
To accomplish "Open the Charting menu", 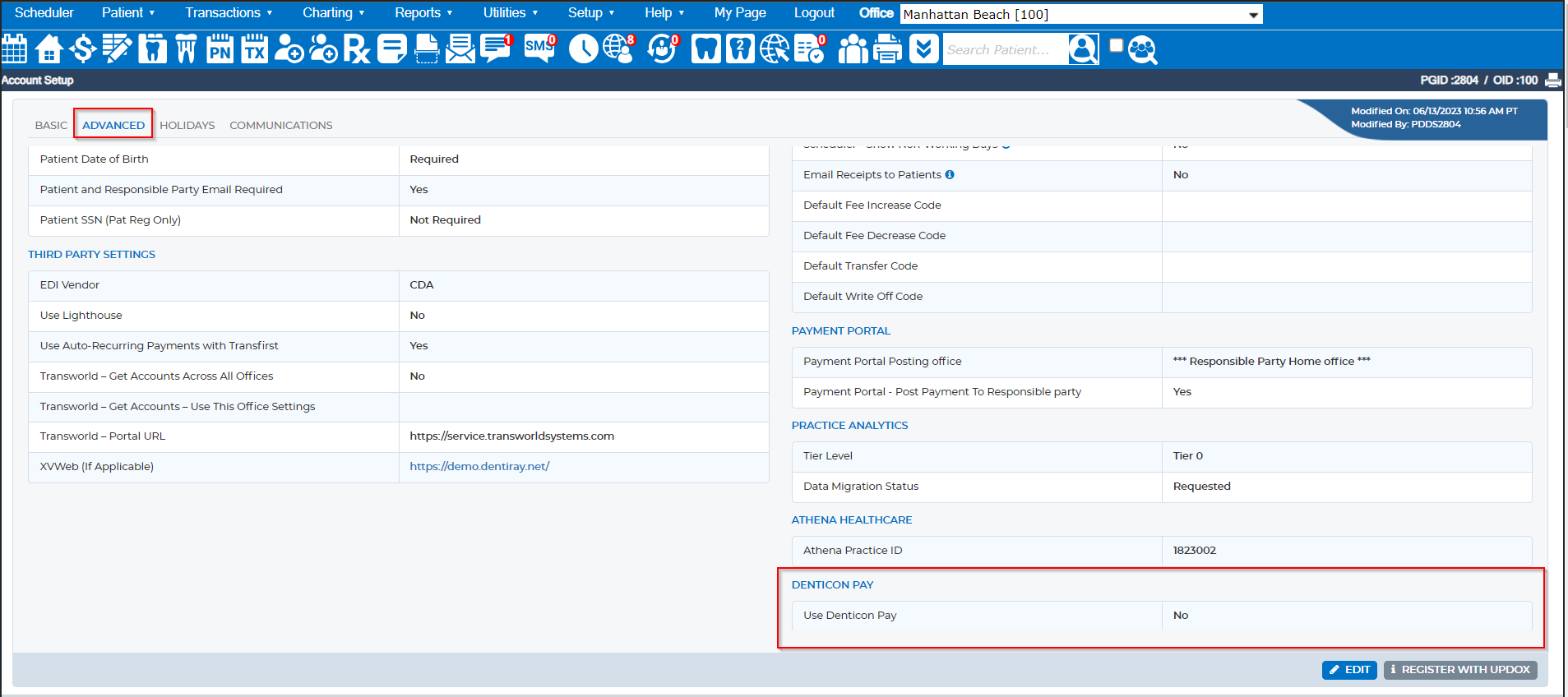I will 333,13.
